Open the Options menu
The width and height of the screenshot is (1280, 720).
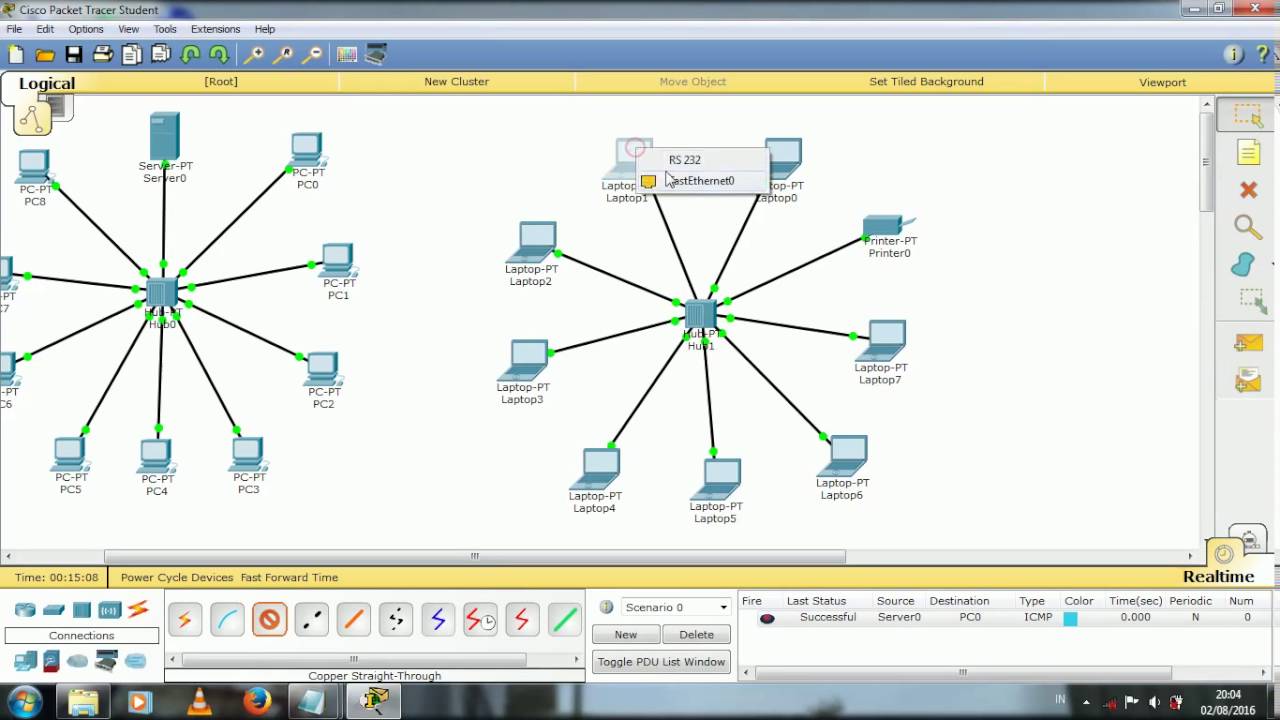[x=86, y=29]
